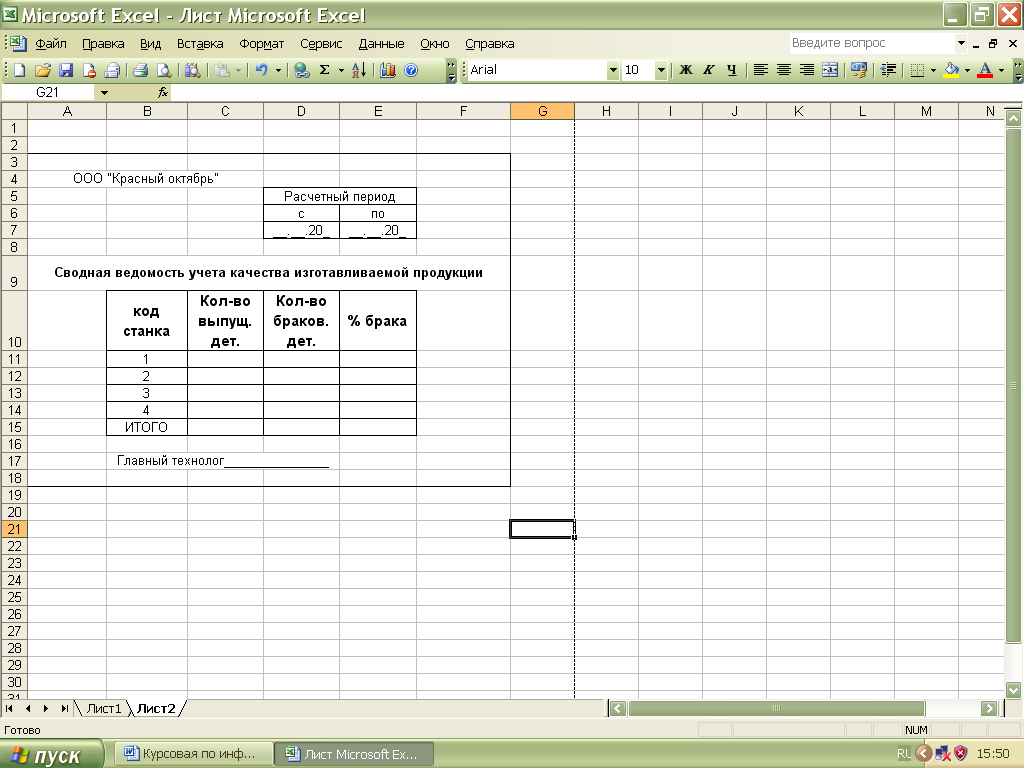Click the Print icon
Screen dimensions: 1024x768
tap(141, 70)
